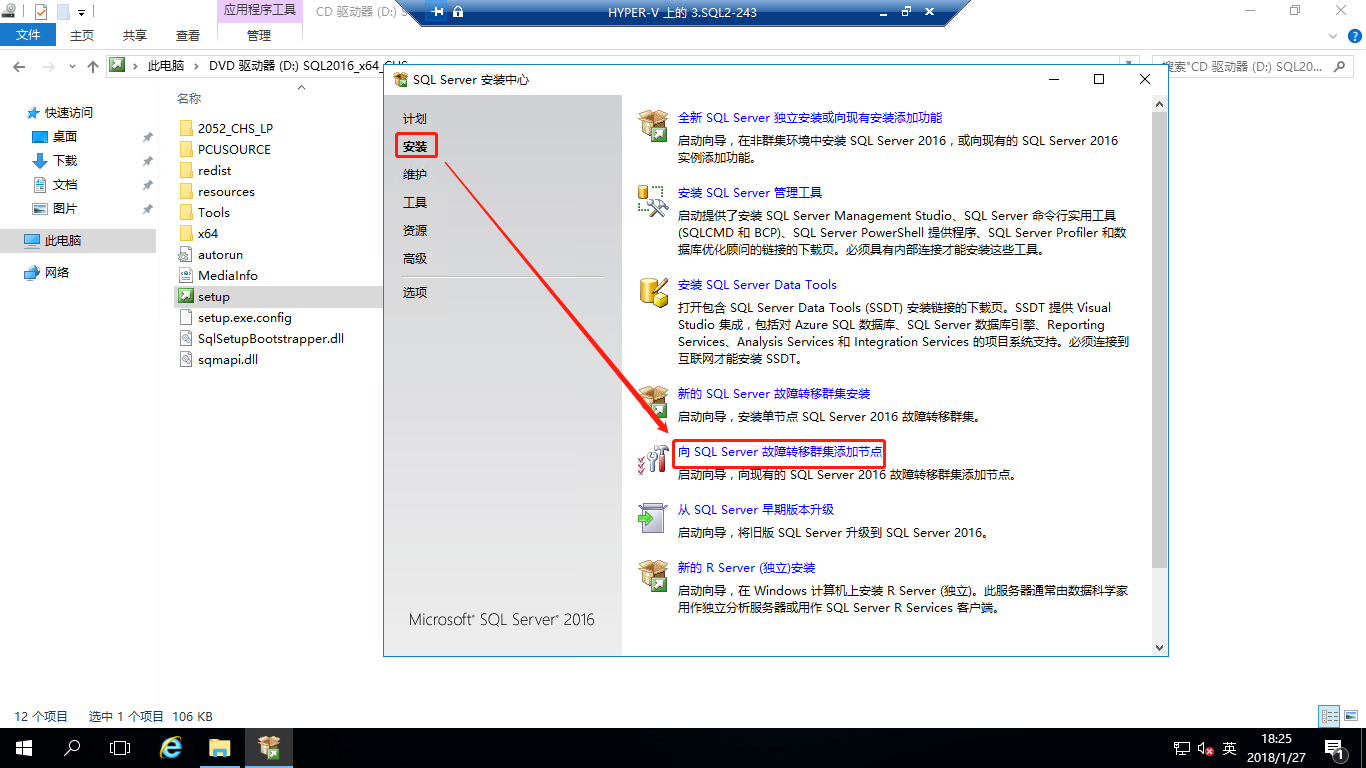The height and width of the screenshot is (768, 1366).
Task: Open the 管理 ribbon tab in File Explorer
Action: pos(259,35)
